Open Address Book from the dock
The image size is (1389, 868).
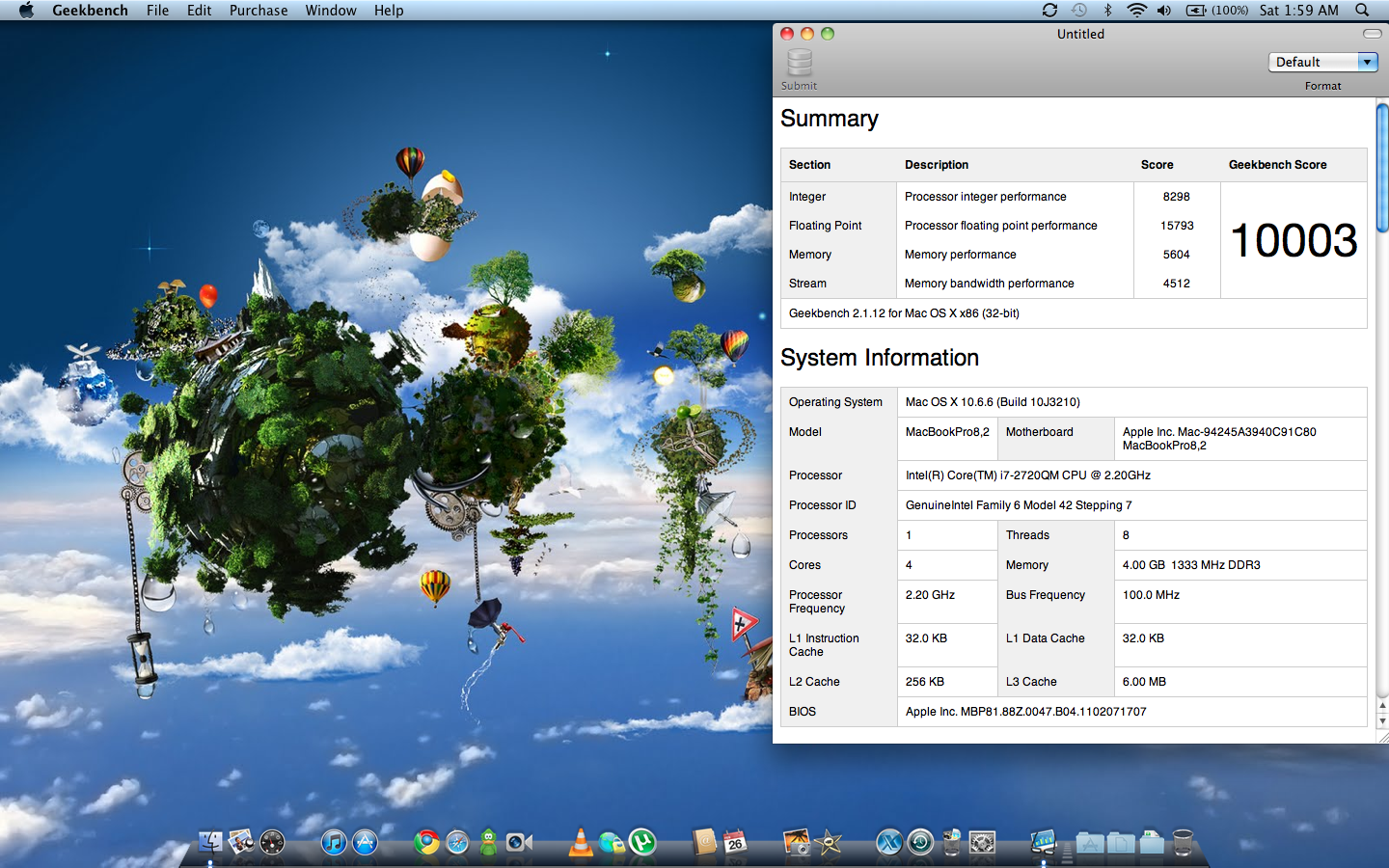tap(704, 842)
